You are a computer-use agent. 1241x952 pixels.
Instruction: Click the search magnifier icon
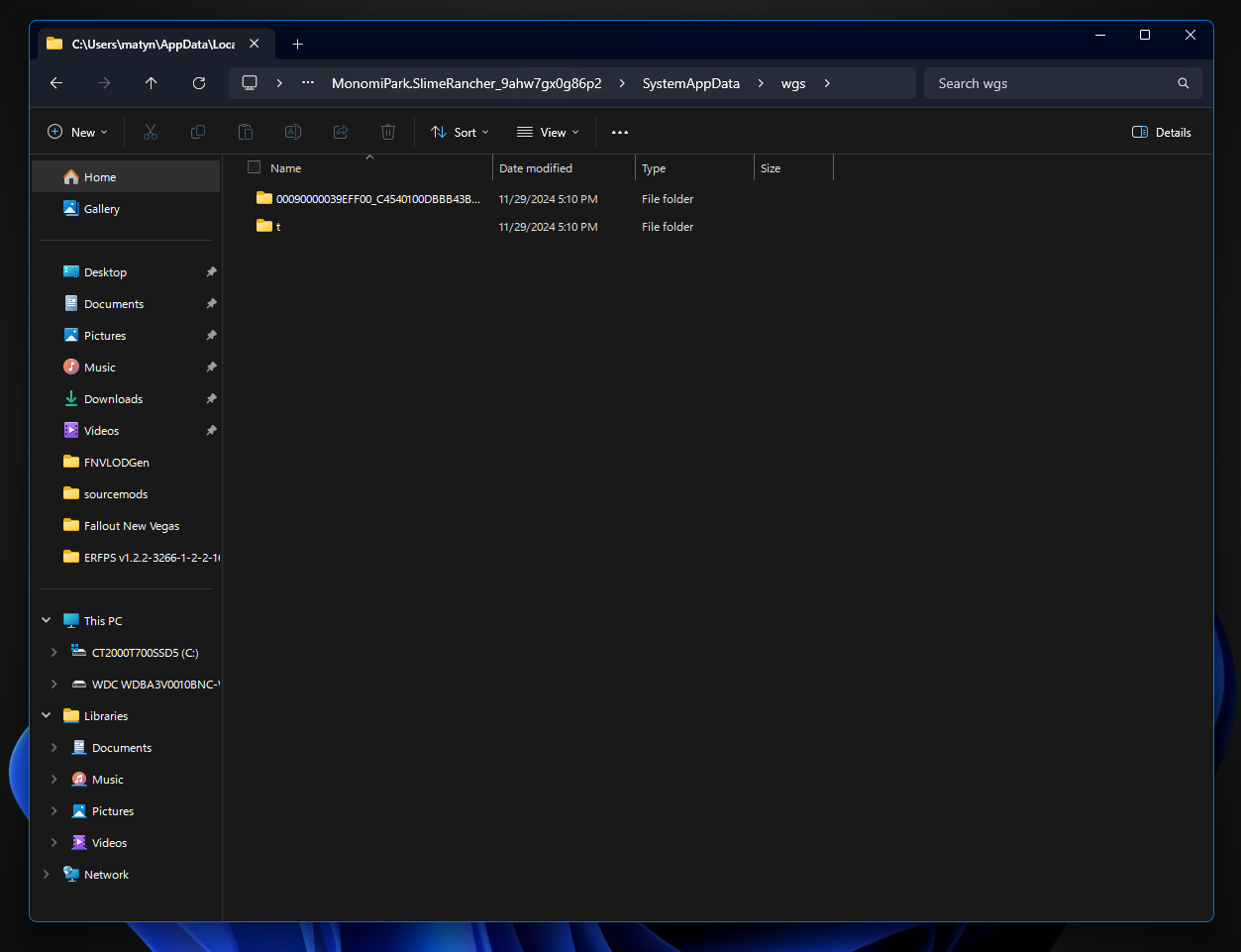point(1183,83)
